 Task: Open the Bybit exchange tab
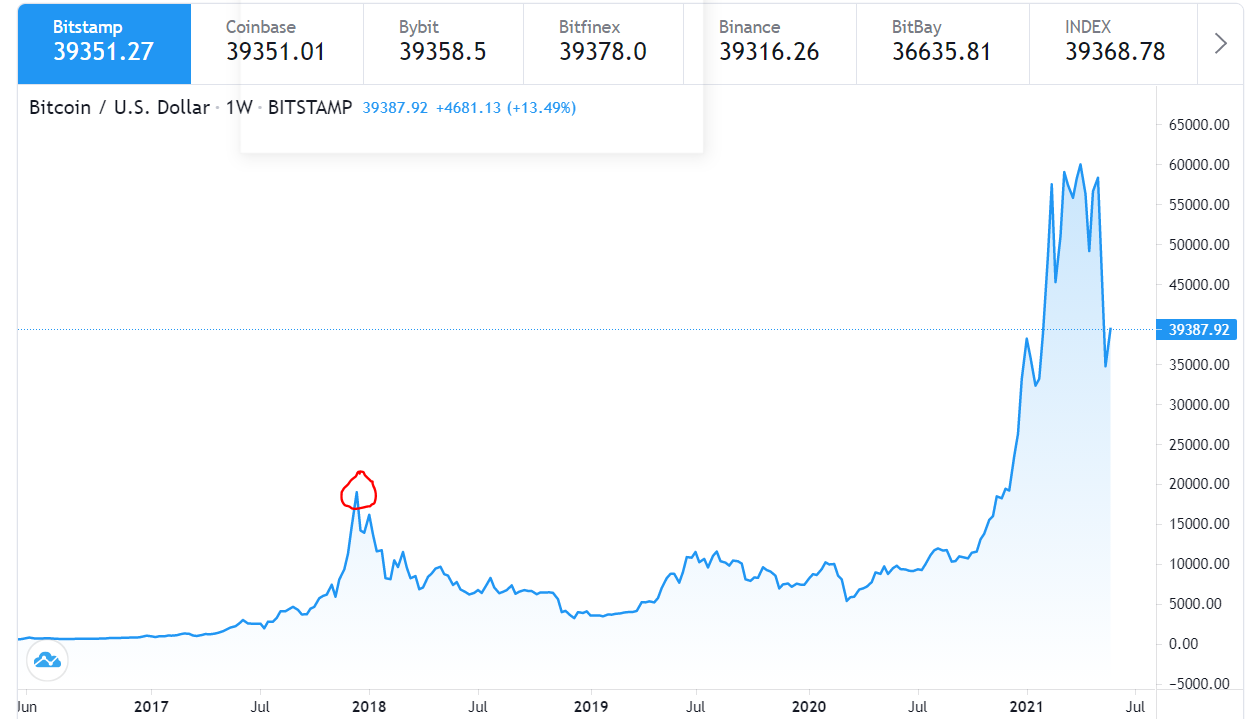coord(442,41)
